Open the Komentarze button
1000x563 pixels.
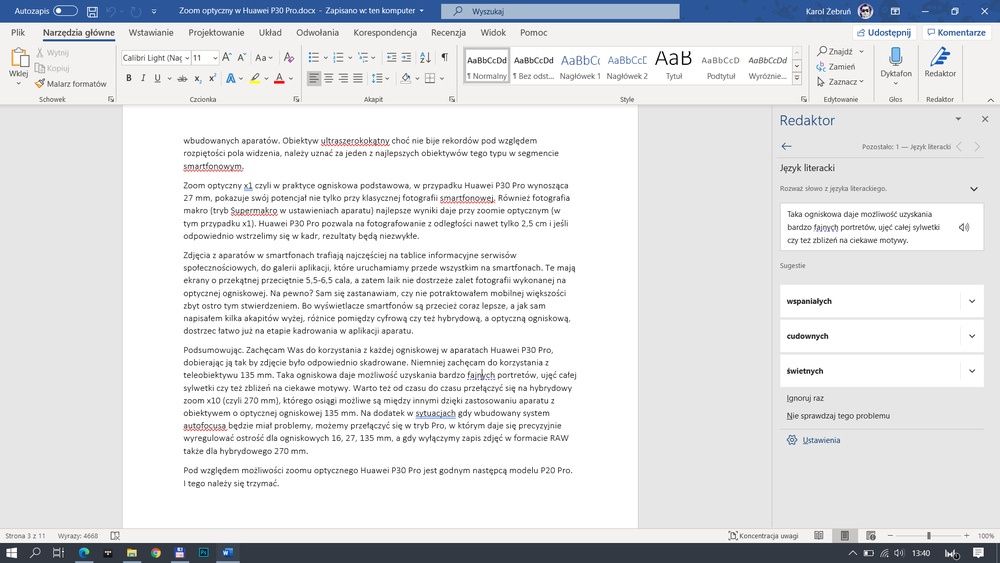pyautogui.click(x=956, y=33)
